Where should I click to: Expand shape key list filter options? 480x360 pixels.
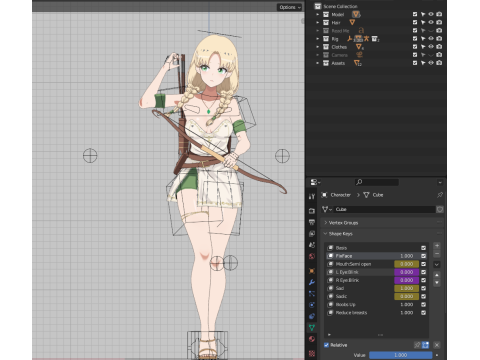coord(329,334)
